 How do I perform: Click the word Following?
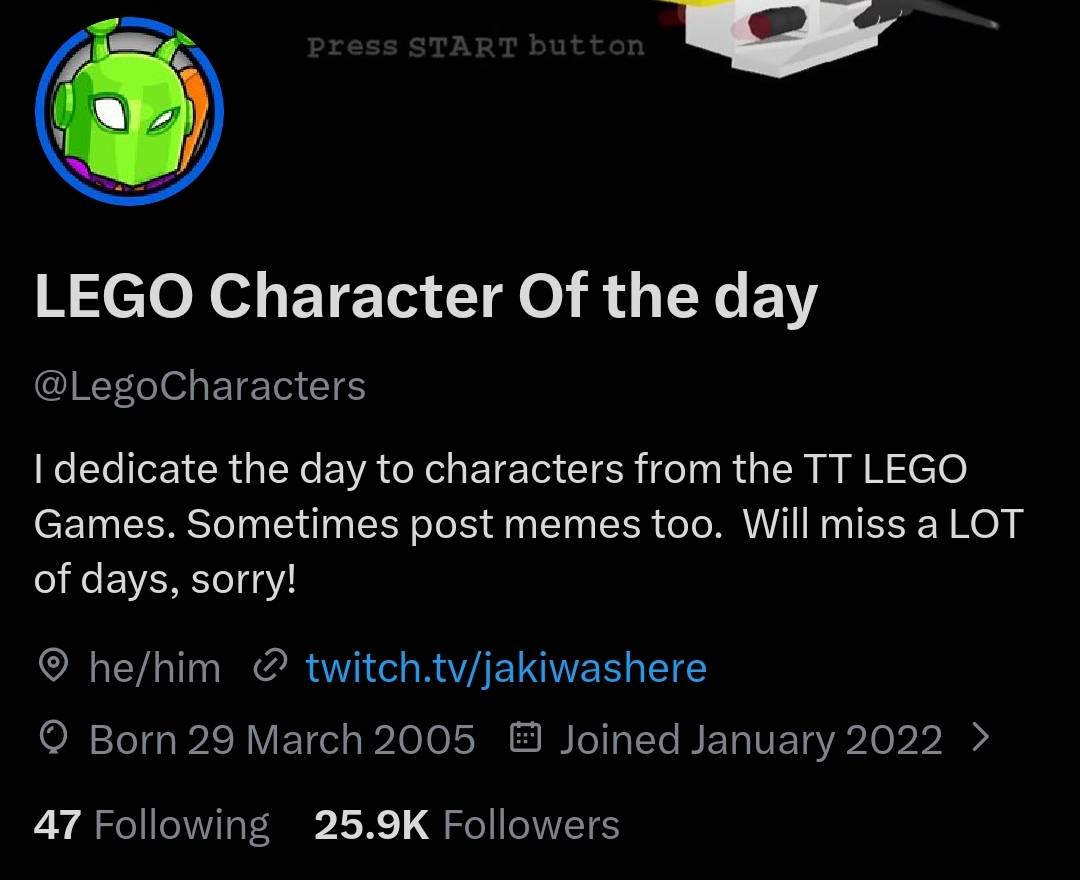pyautogui.click(x=181, y=825)
